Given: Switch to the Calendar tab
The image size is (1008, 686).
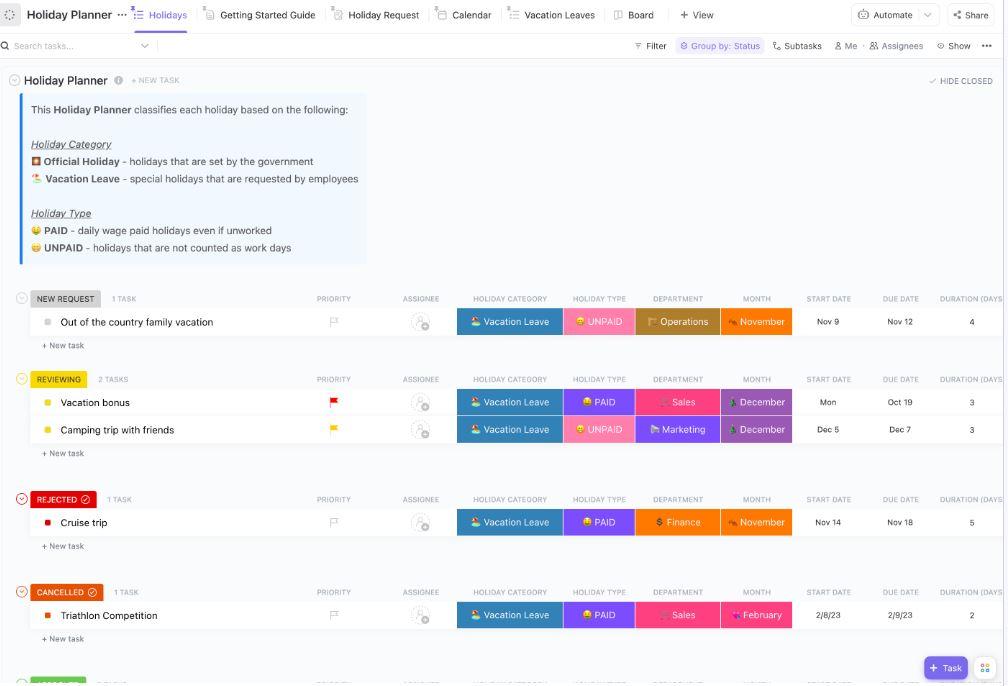Looking at the screenshot, I should pos(464,15).
